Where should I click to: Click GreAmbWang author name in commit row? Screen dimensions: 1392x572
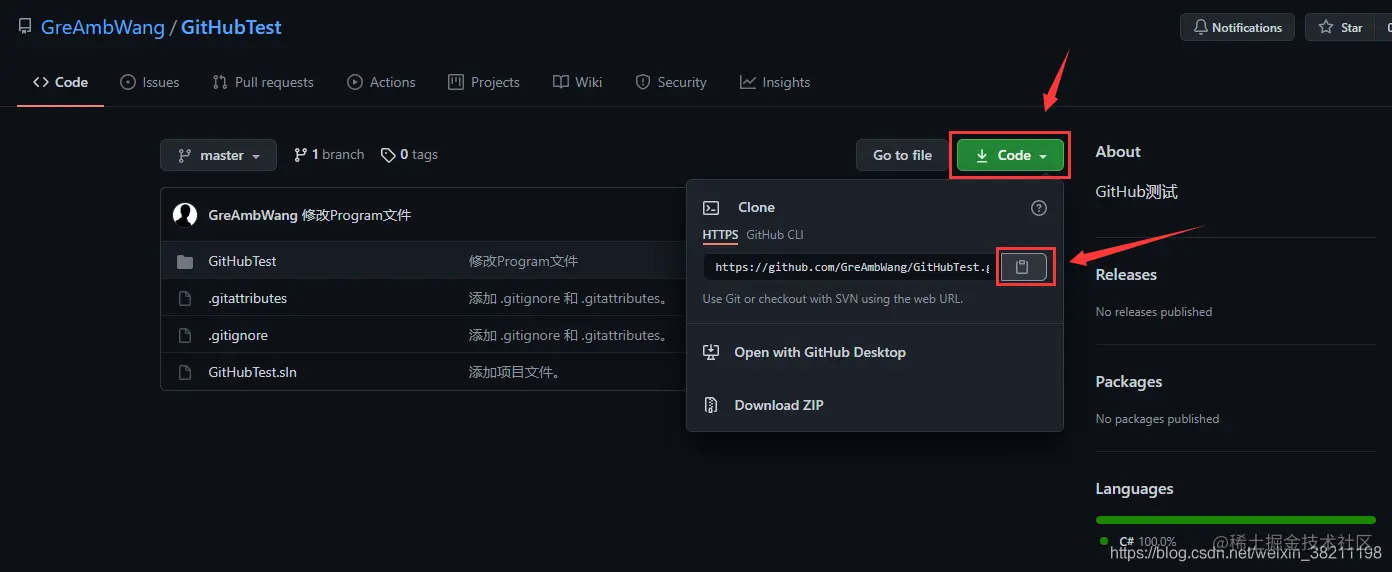coord(253,215)
